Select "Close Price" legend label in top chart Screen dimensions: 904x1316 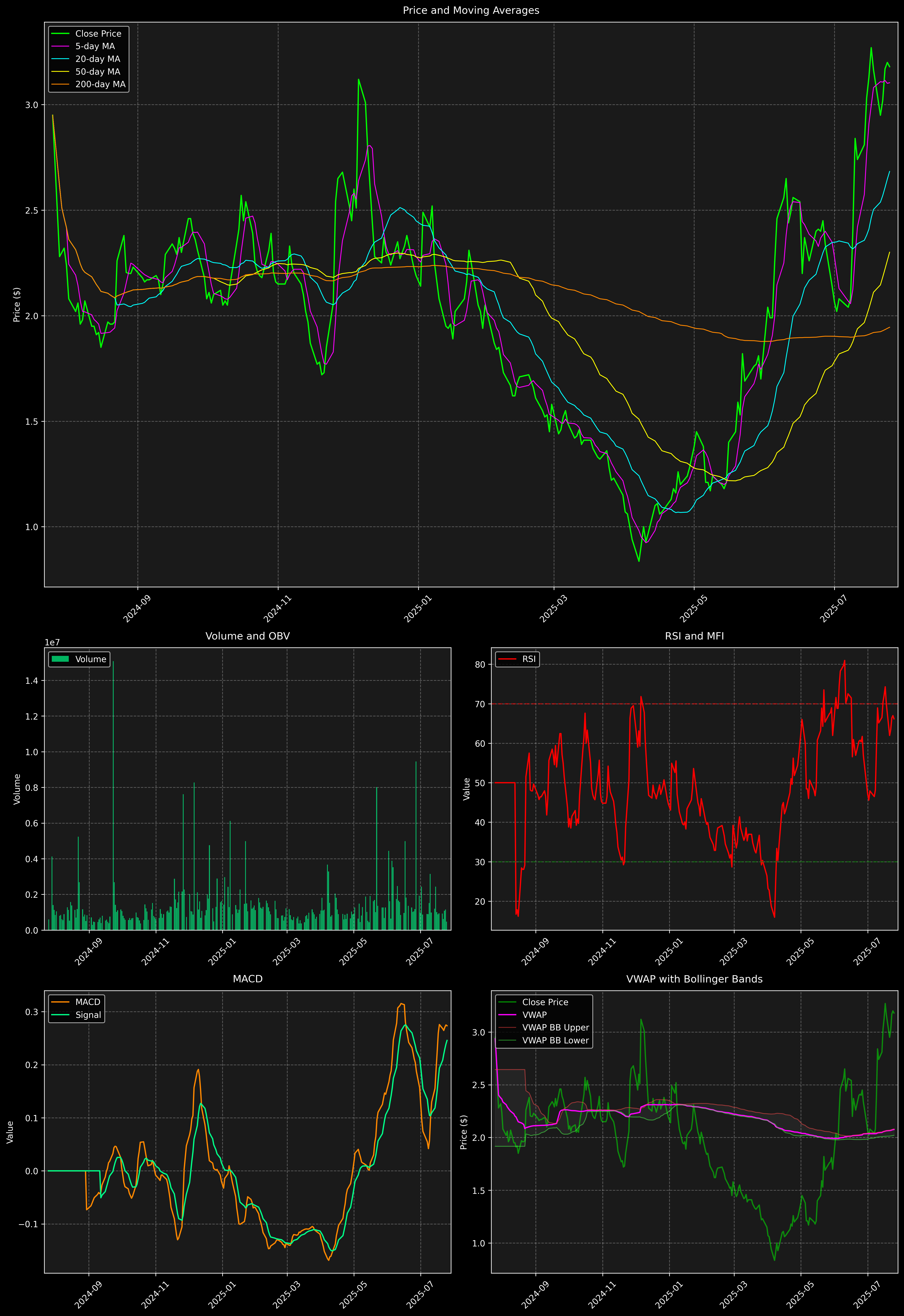point(98,34)
